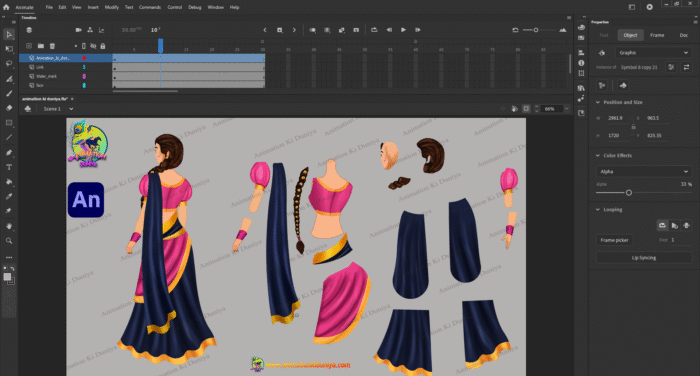
Task: Select the Hand tool
Action: 9,226
